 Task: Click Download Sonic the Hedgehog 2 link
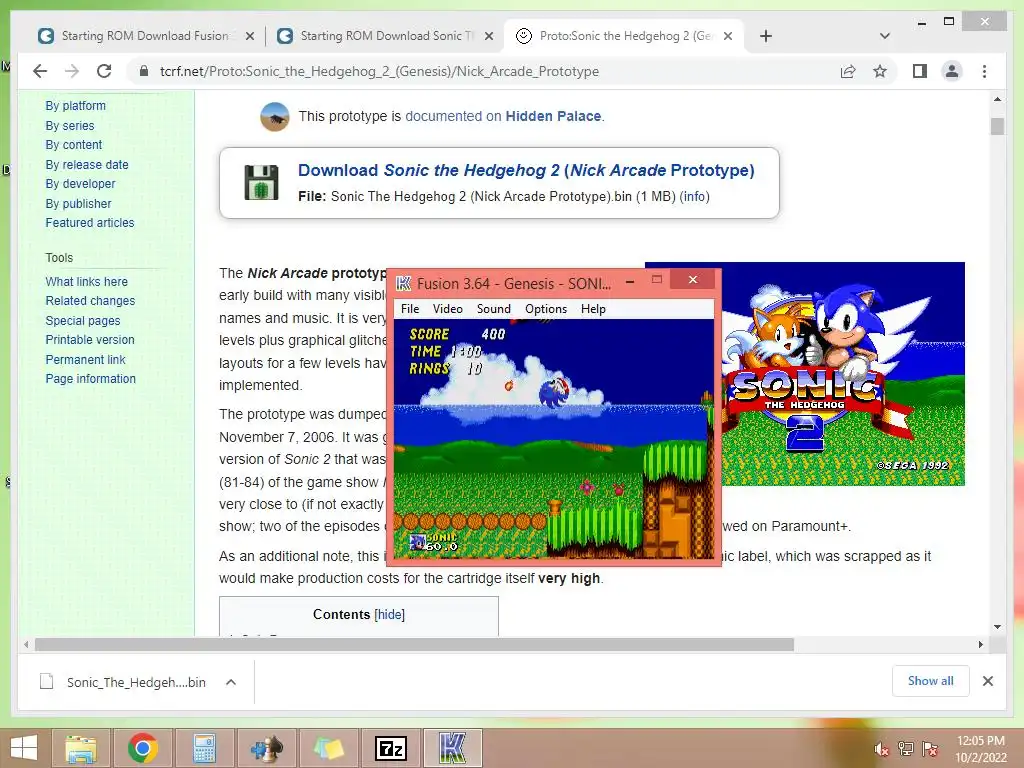point(526,170)
